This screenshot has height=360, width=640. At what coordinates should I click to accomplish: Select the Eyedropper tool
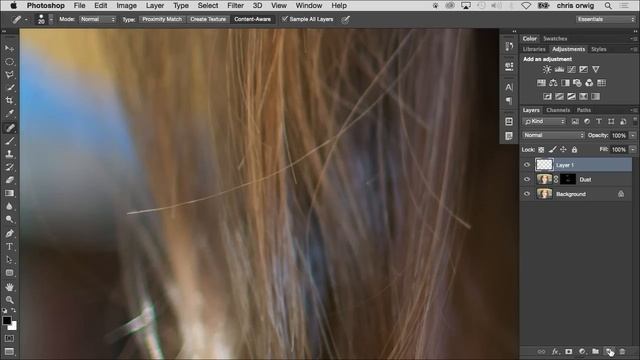click(x=9, y=113)
